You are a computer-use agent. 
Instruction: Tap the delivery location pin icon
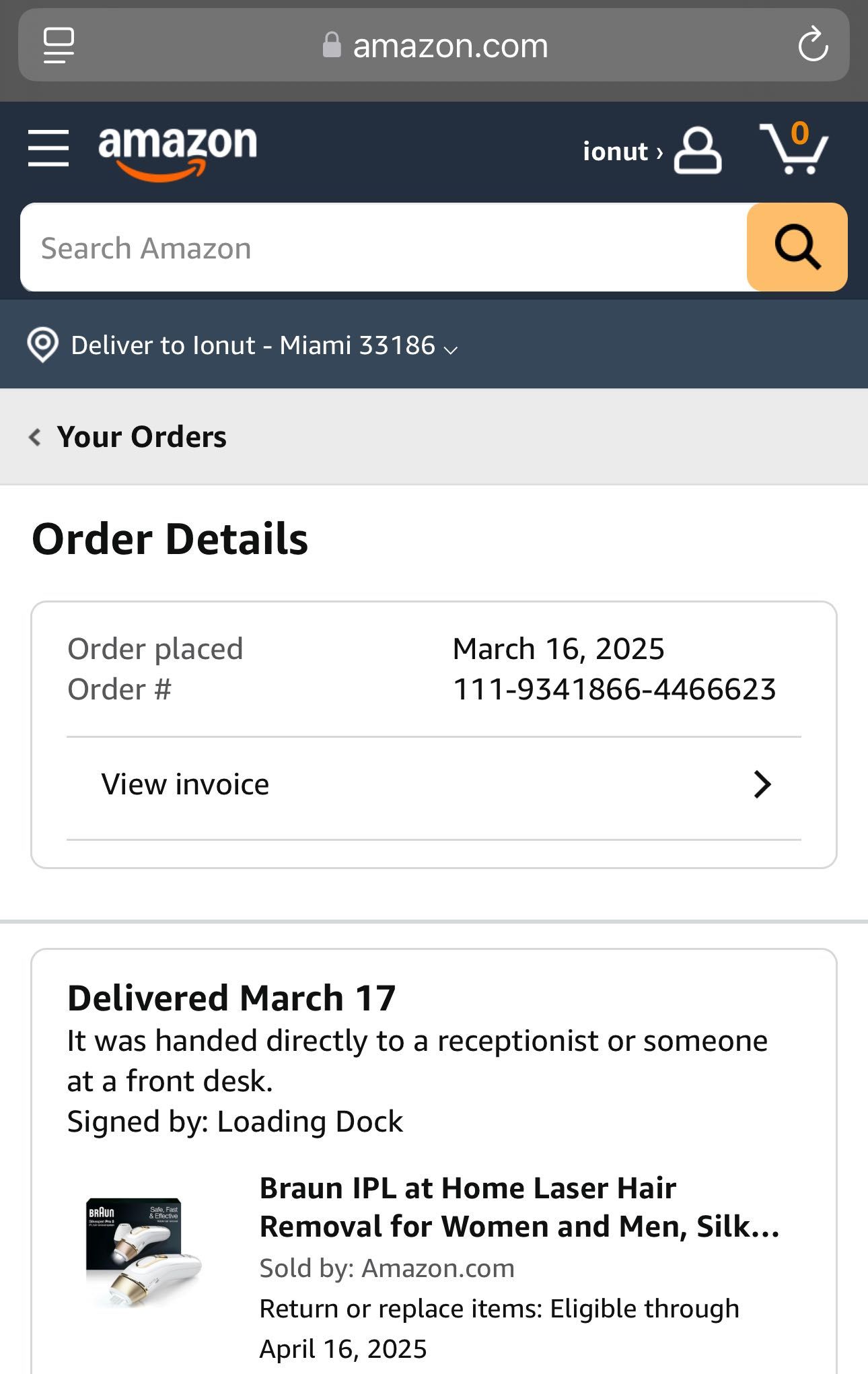pyautogui.click(x=42, y=345)
